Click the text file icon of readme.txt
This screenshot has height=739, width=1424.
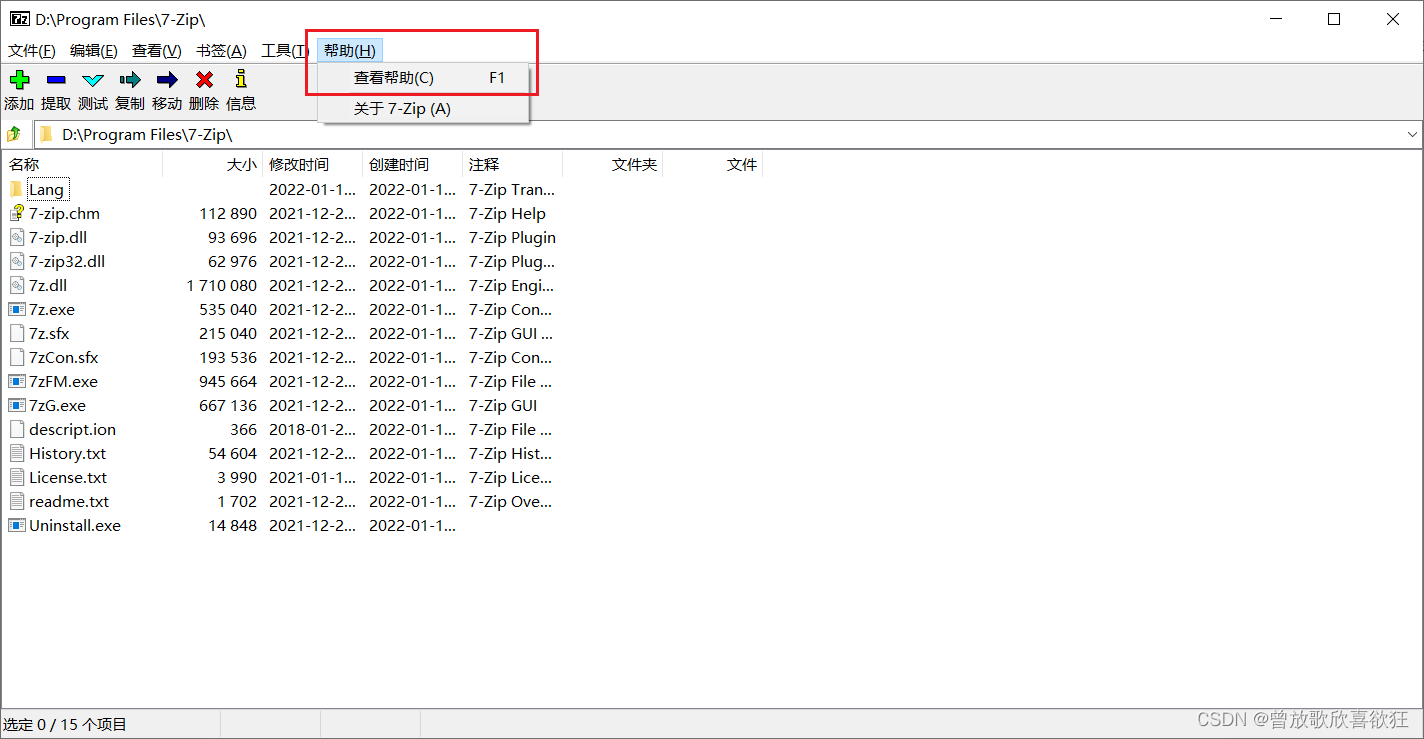pos(17,501)
